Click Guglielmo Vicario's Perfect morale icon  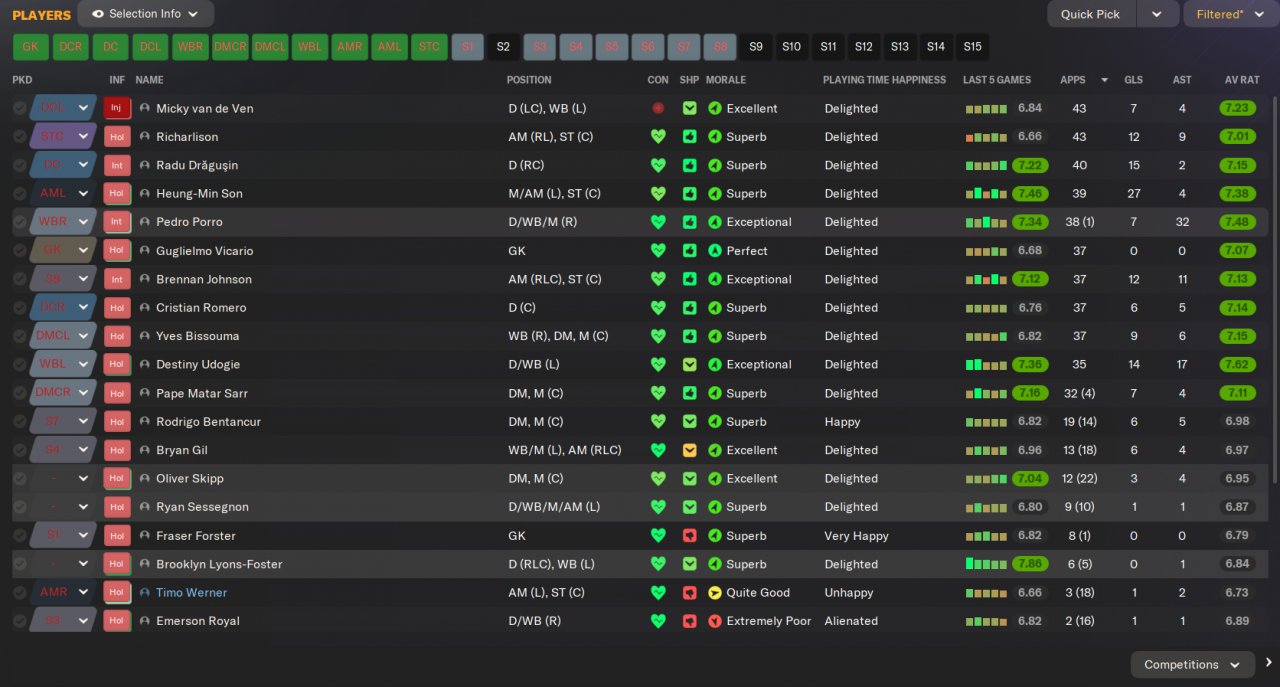tap(714, 251)
